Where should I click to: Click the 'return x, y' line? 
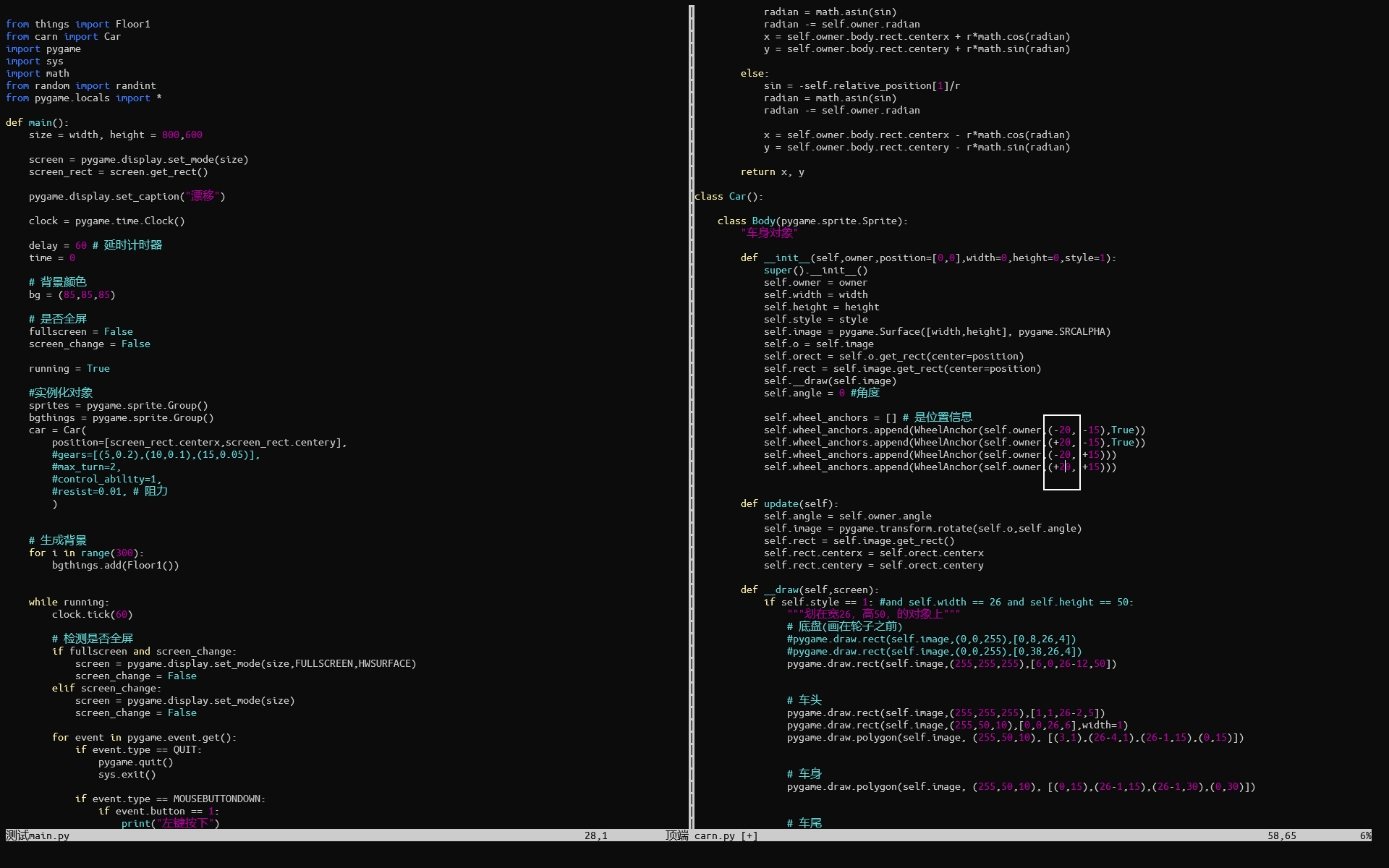[773, 171]
